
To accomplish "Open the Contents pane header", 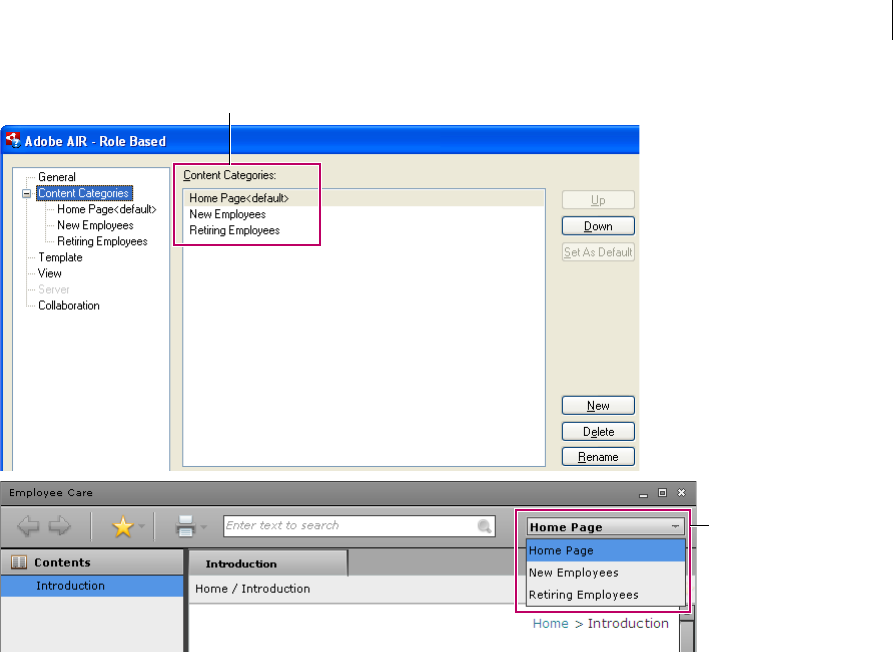I will [92, 563].
